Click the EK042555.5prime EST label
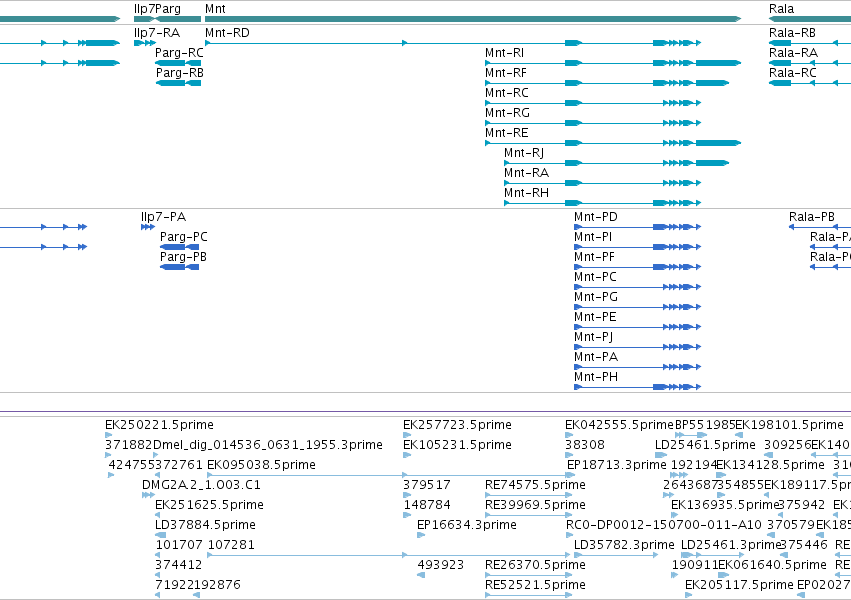Screen dimensions: 851x600 coord(619,425)
